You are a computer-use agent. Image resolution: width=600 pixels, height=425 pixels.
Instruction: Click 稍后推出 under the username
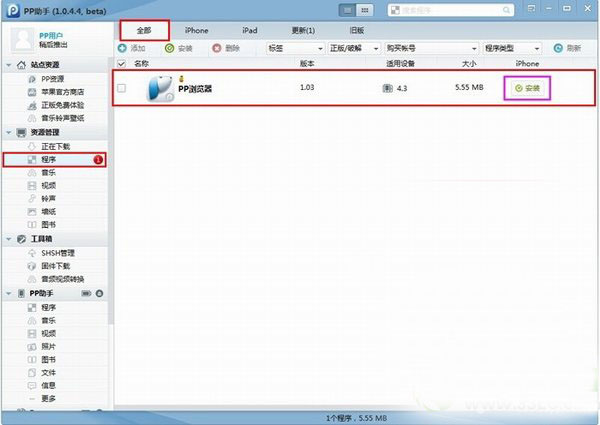point(53,45)
